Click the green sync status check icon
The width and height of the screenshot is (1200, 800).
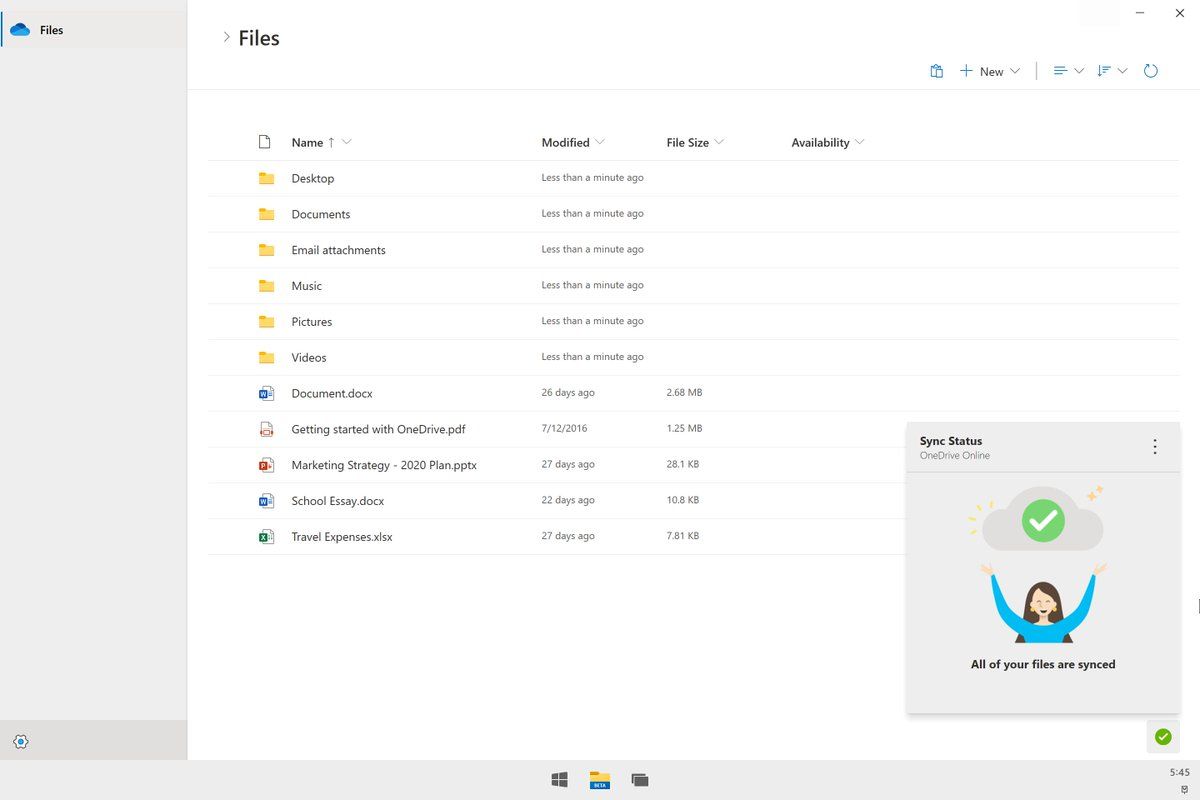coord(1162,737)
